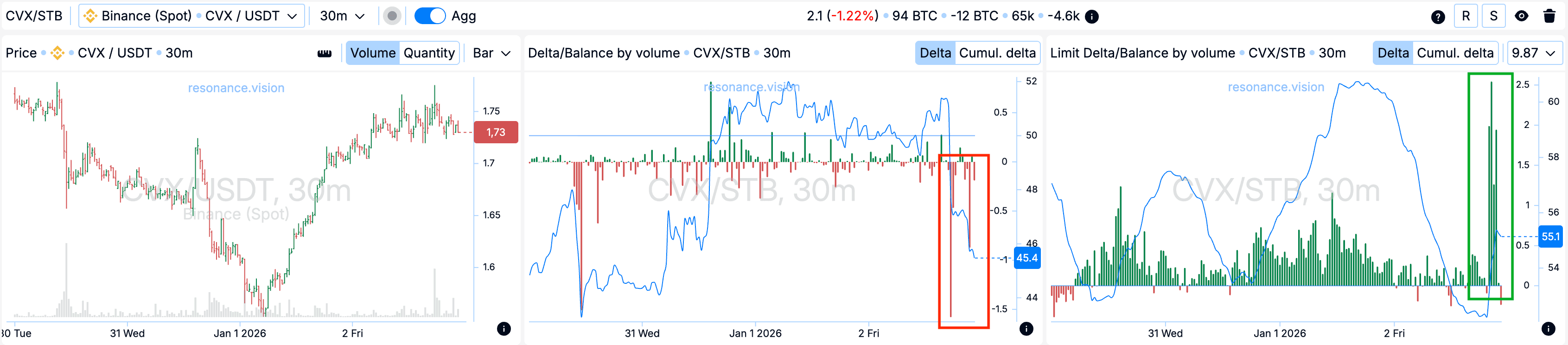Click the ruler measure icon in Price panel
Viewport: 1568px width, 345px height.
pyautogui.click(x=325, y=53)
